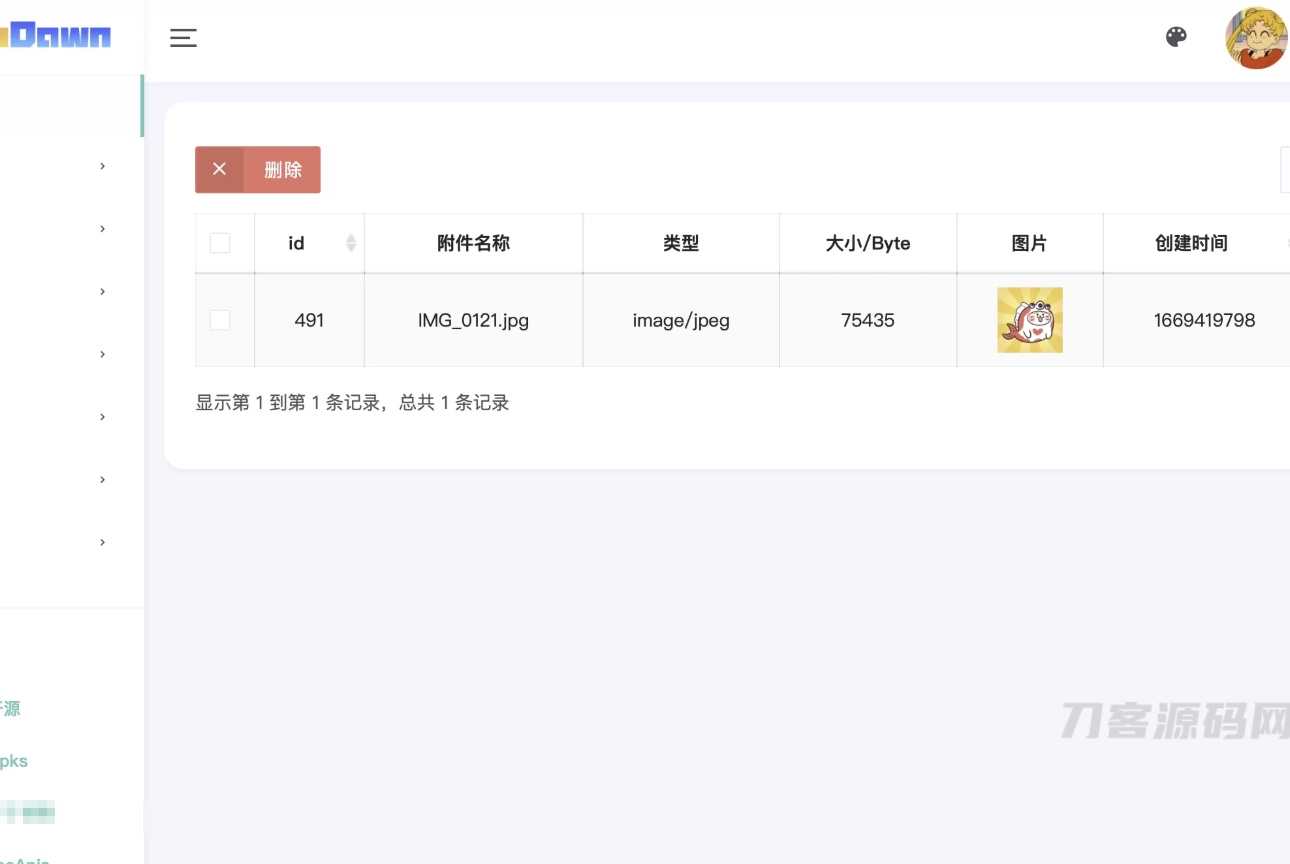This screenshot has width=1290, height=864.
Task: Click the timestamp 1669419798
Action: 1204,320
